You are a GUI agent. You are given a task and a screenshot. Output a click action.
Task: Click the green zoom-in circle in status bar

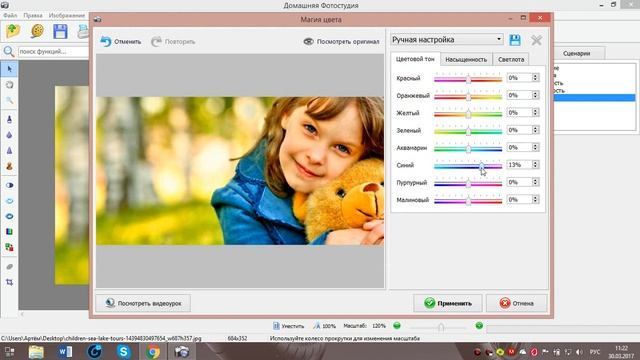click(x=479, y=326)
